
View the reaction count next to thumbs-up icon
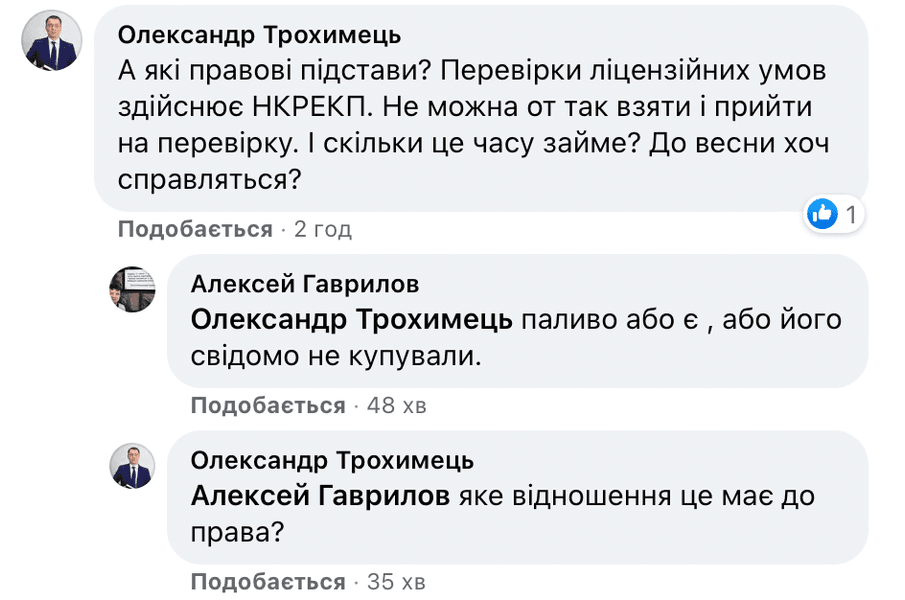coord(849,214)
